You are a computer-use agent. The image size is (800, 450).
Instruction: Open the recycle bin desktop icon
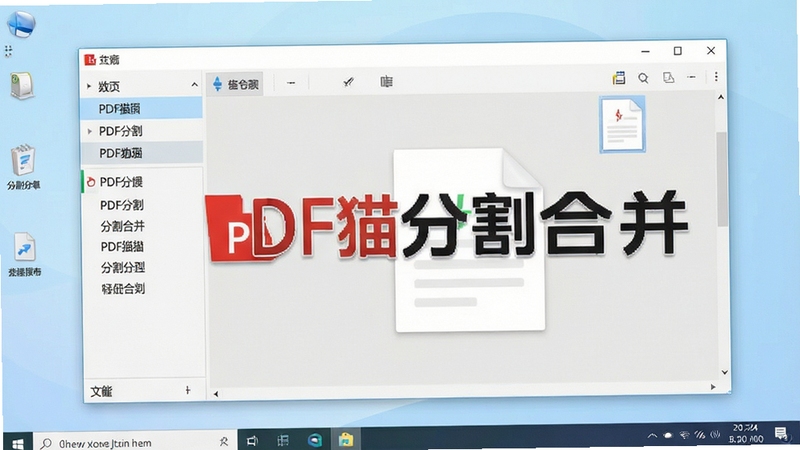point(22,86)
